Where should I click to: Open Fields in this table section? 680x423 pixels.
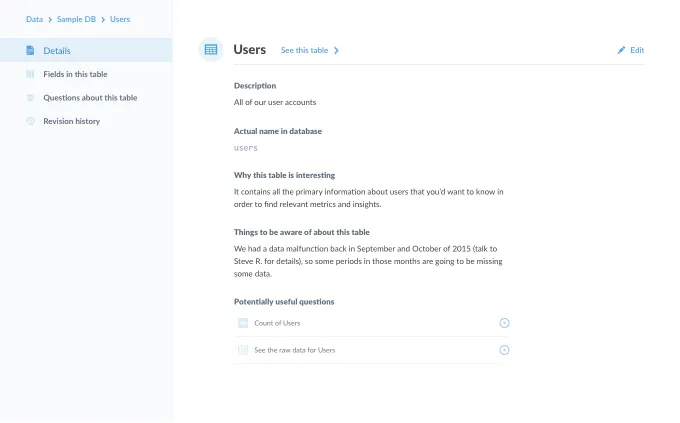pos(75,74)
